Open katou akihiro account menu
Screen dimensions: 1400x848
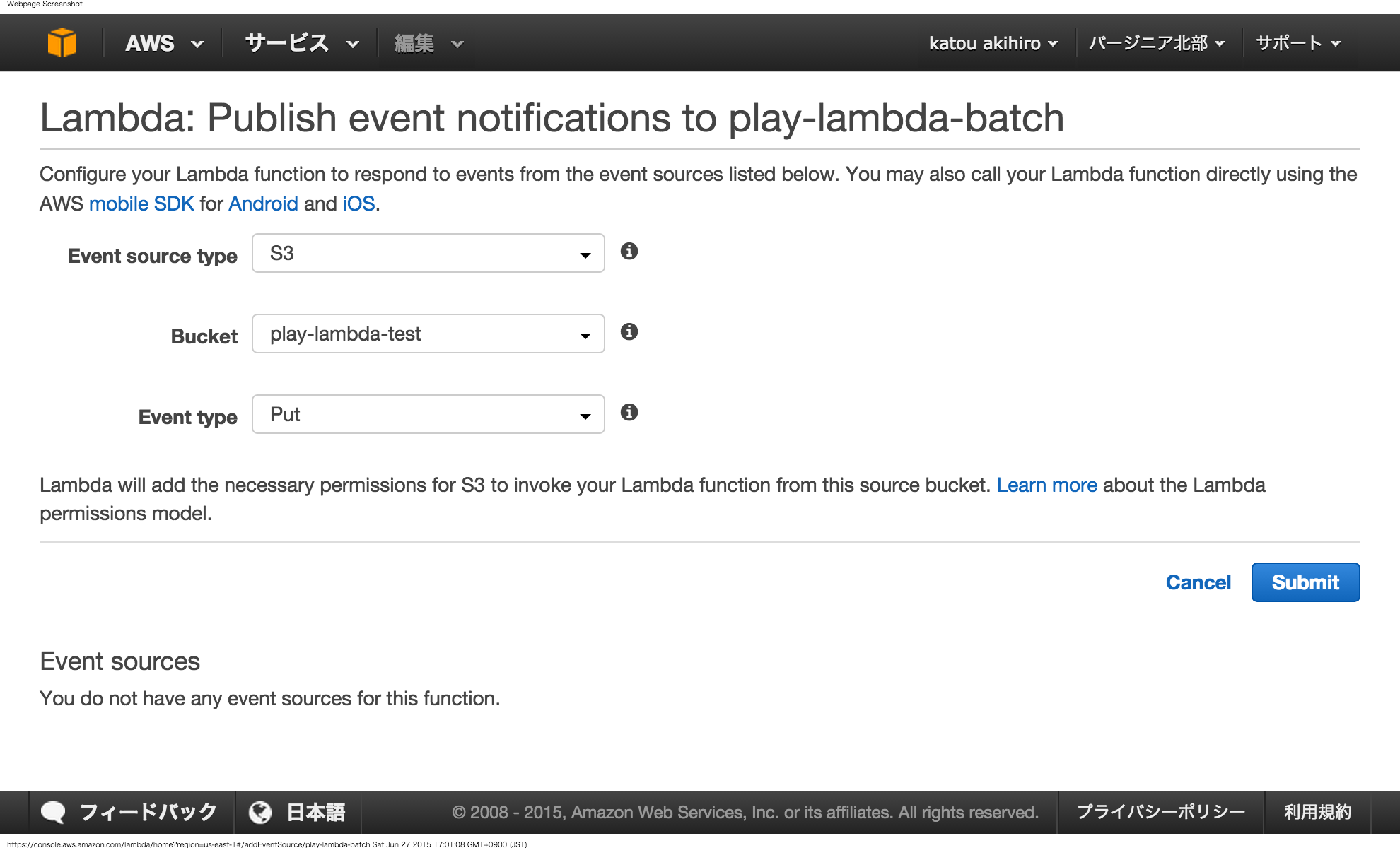click(x=993, y=43)
